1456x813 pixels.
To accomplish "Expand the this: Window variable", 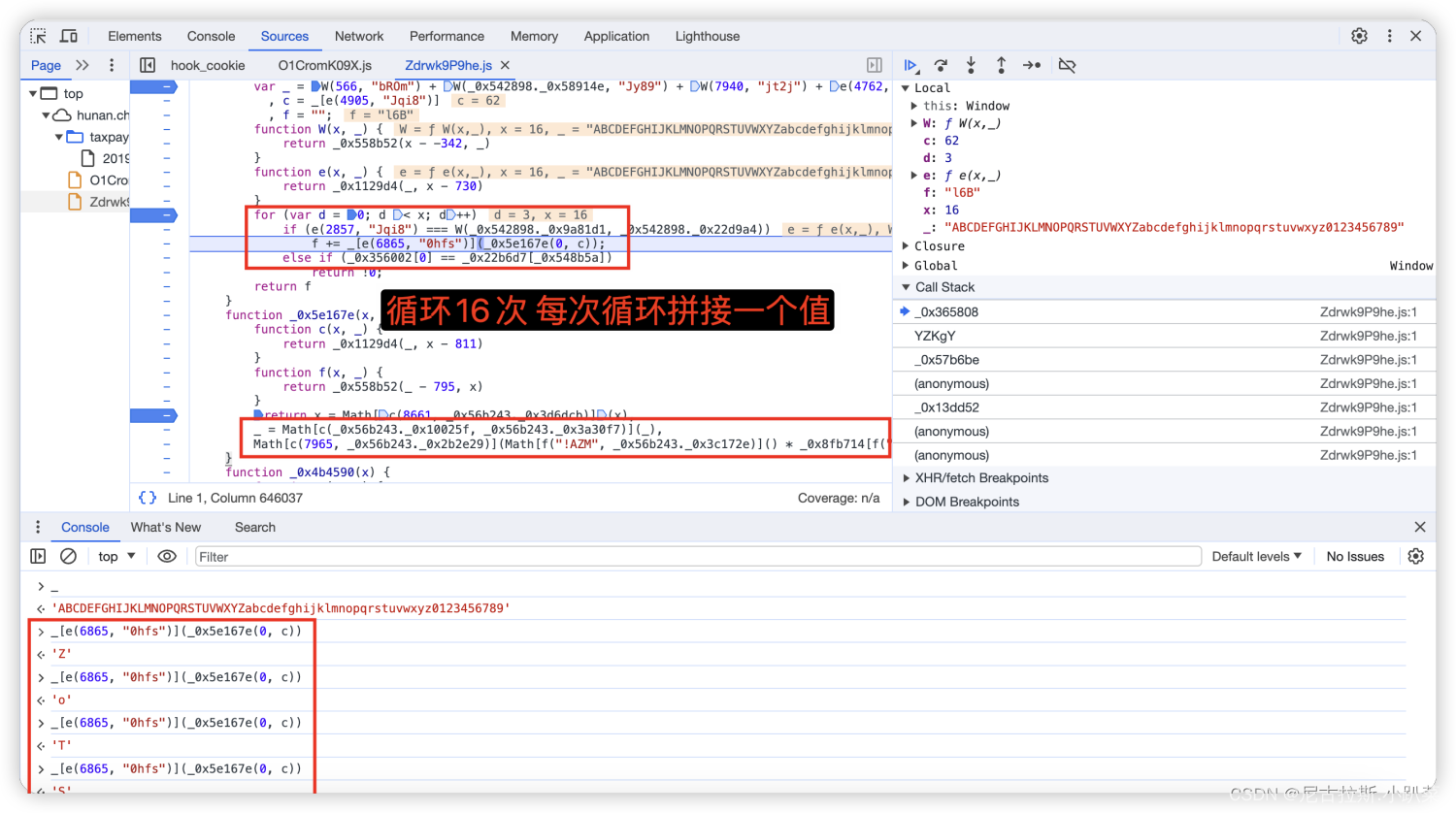I will tap(914, 106).
